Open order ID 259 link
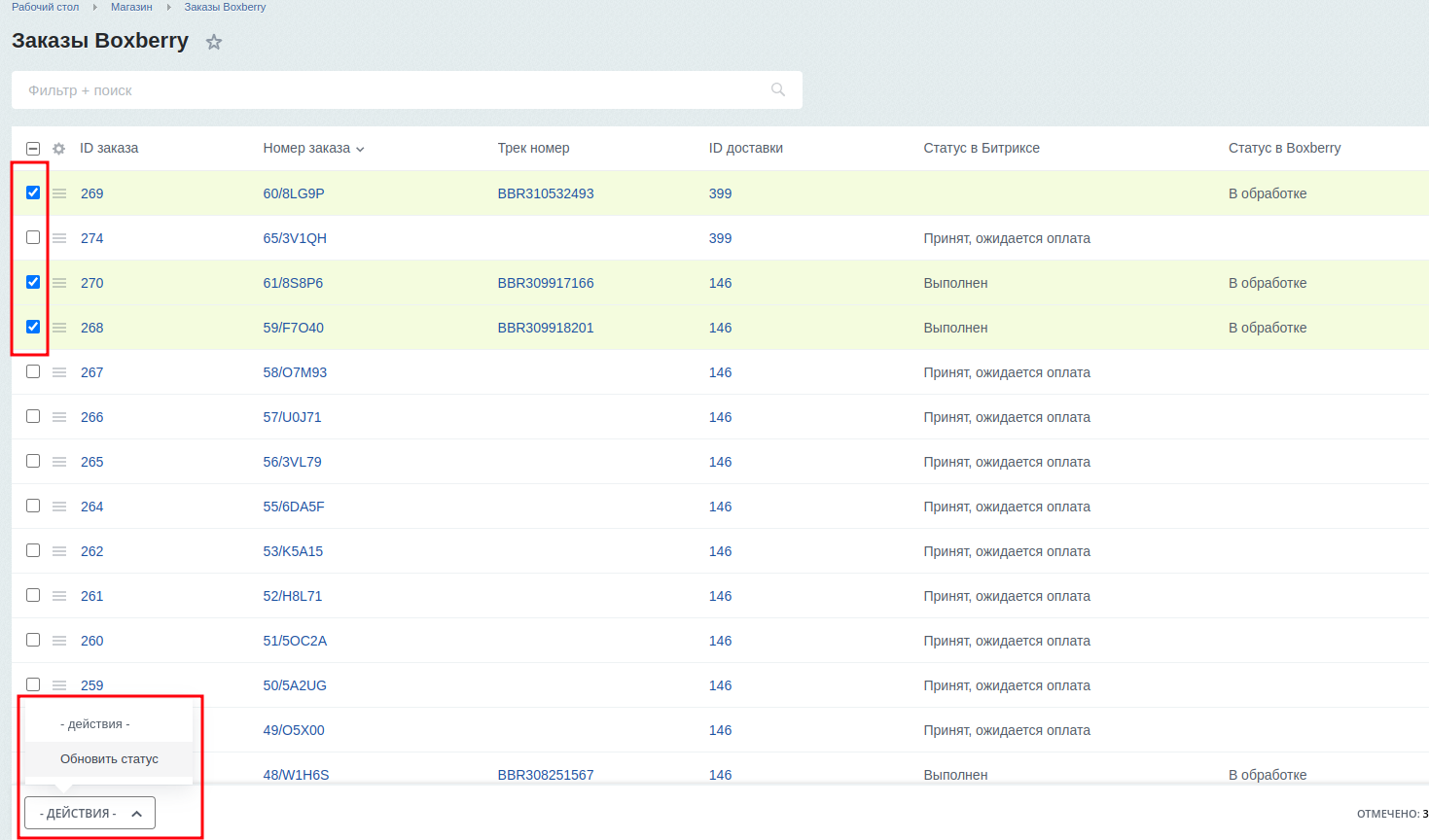The width and height of the screenshot is (1429, 840). [x=91, y=685]
